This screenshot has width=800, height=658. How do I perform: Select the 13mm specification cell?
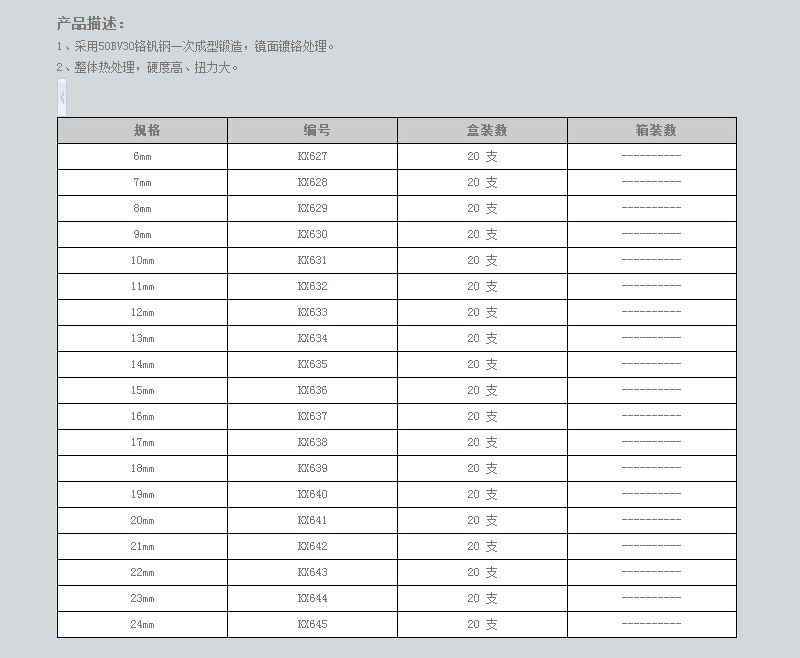tap(142, 339)
